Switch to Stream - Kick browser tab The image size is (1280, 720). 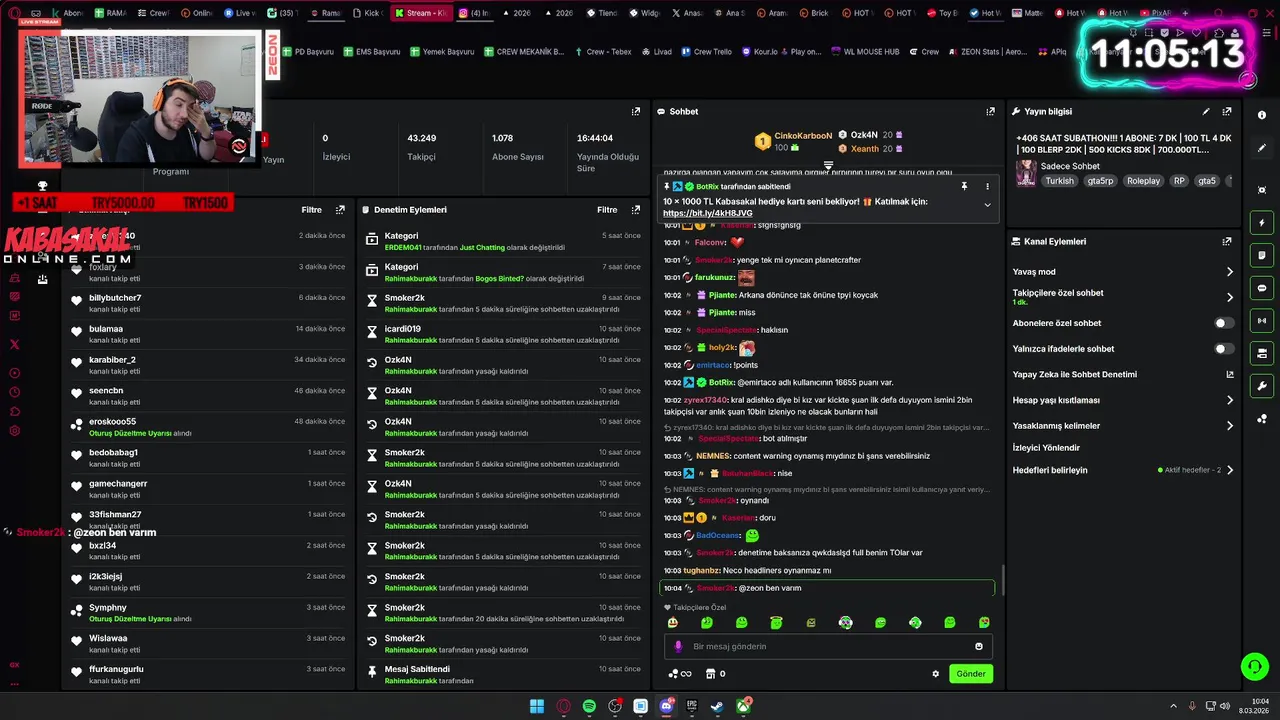(x=420, y=13)
